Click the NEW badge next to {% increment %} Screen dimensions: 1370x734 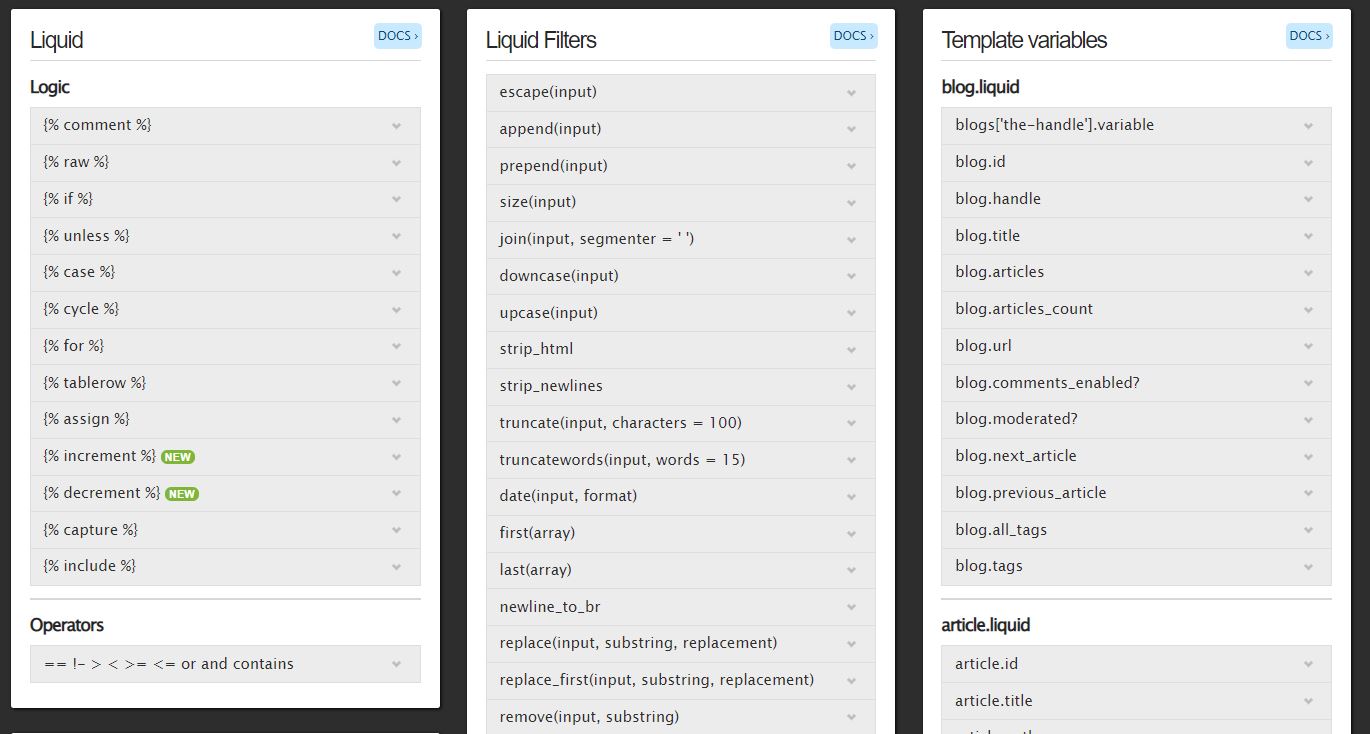(178, 457)
